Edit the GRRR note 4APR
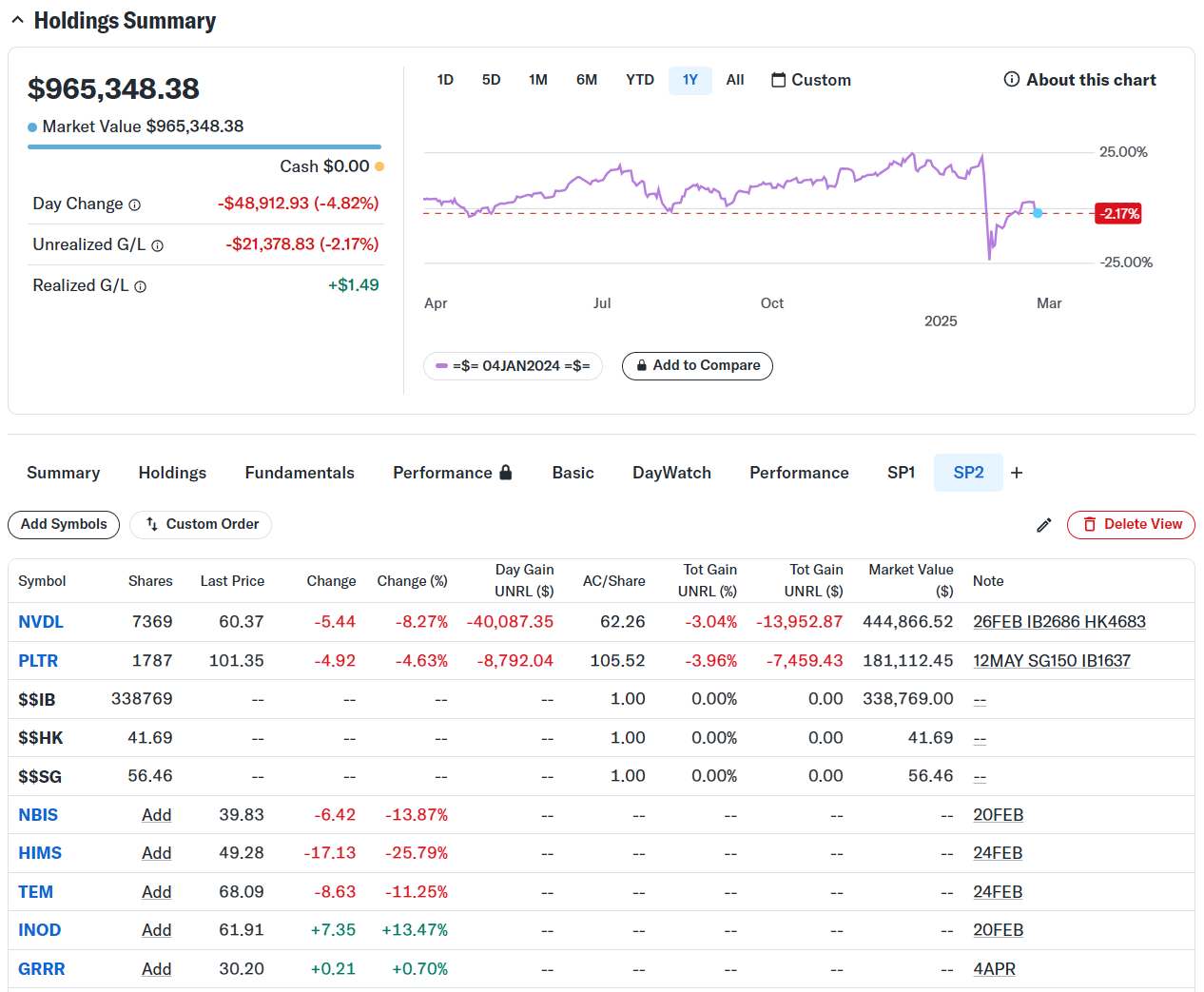Viewport: 1204px width, 992px height. (x=995, y=969)
